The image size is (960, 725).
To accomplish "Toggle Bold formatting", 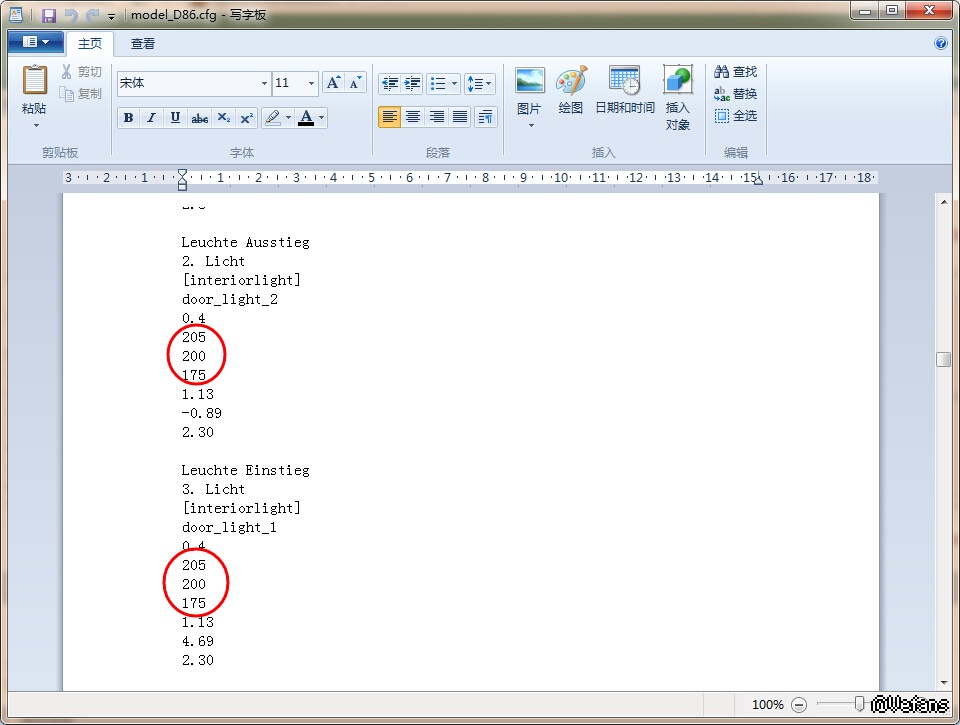I will (128, 118).
